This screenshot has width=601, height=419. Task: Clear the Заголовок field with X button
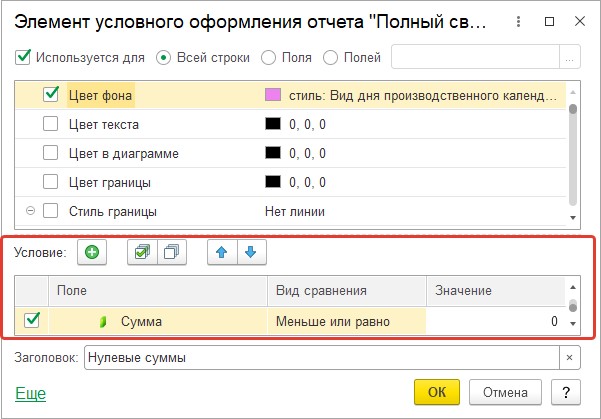(570, 358)
